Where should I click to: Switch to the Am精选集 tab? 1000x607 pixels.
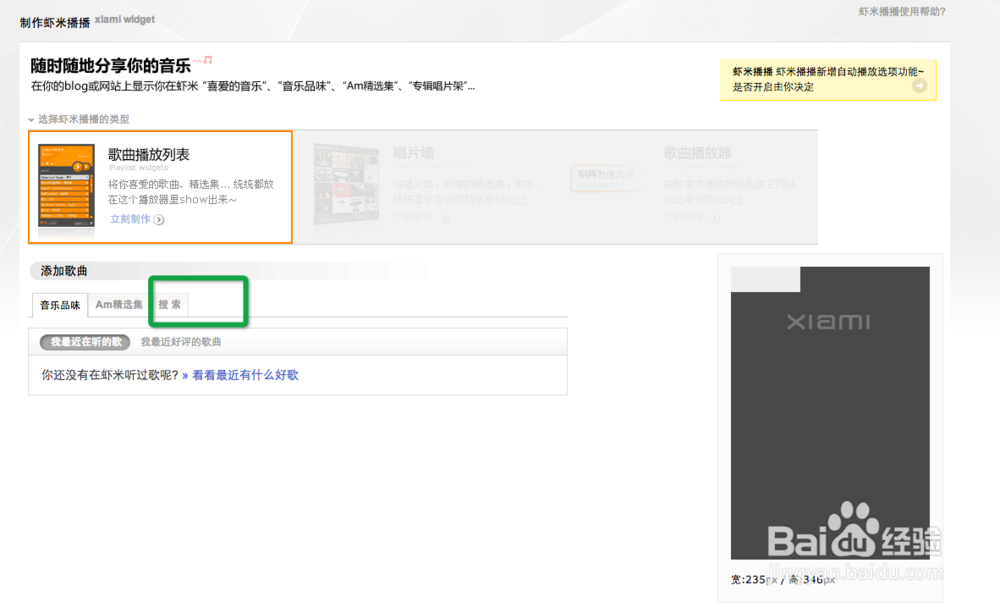[x=119, y=305]
